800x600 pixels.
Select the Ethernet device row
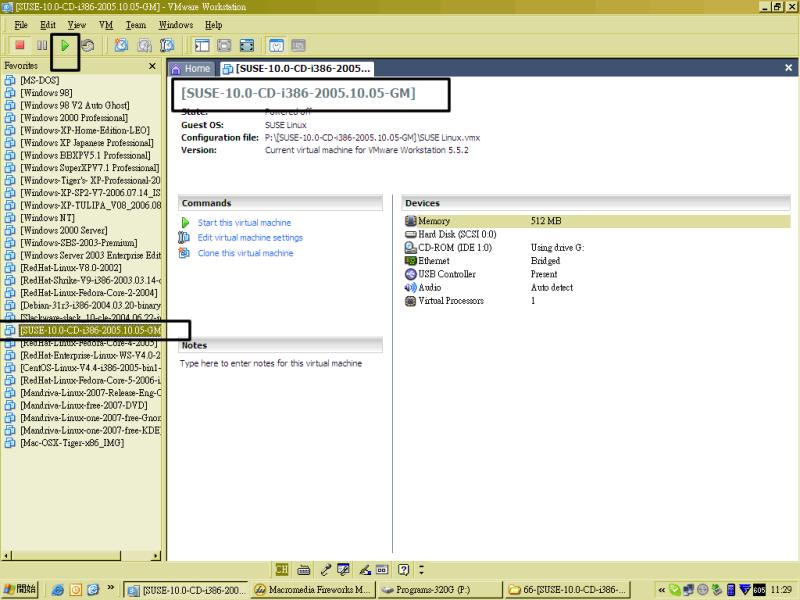tap(596, 261)
